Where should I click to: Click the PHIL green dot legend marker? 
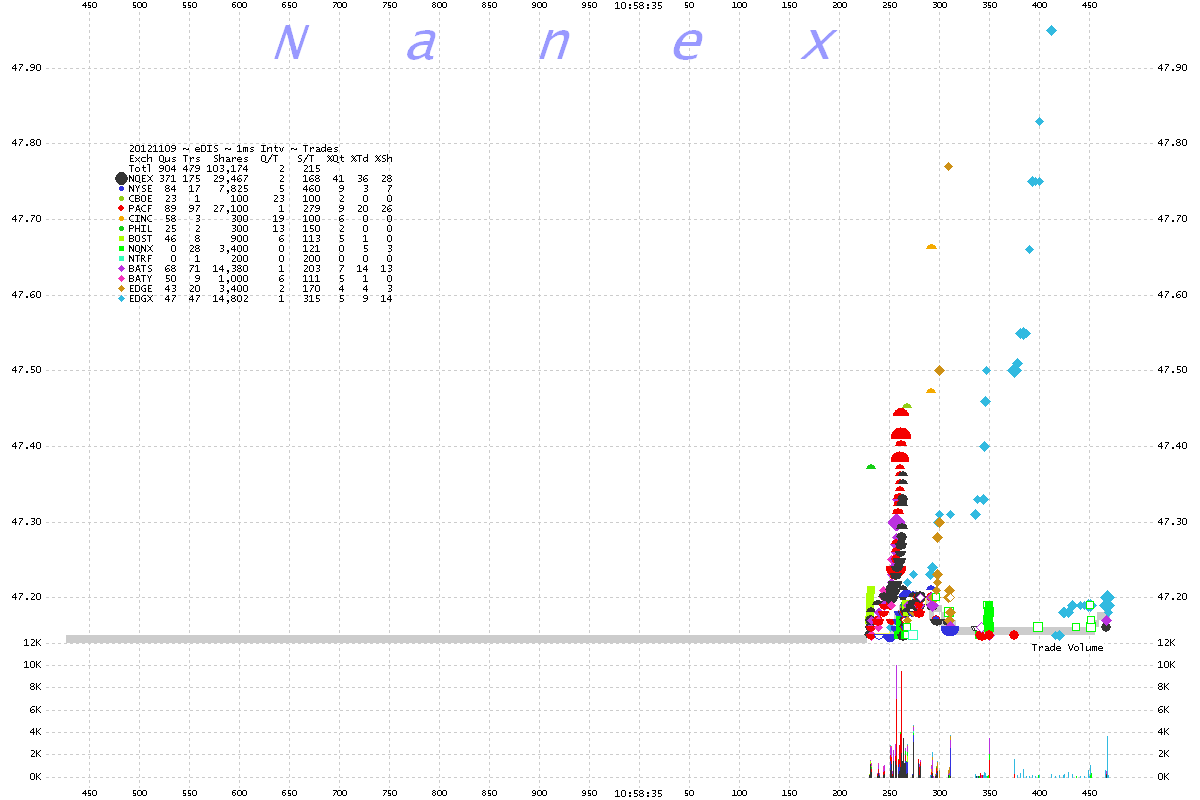[x=121, y=228]
